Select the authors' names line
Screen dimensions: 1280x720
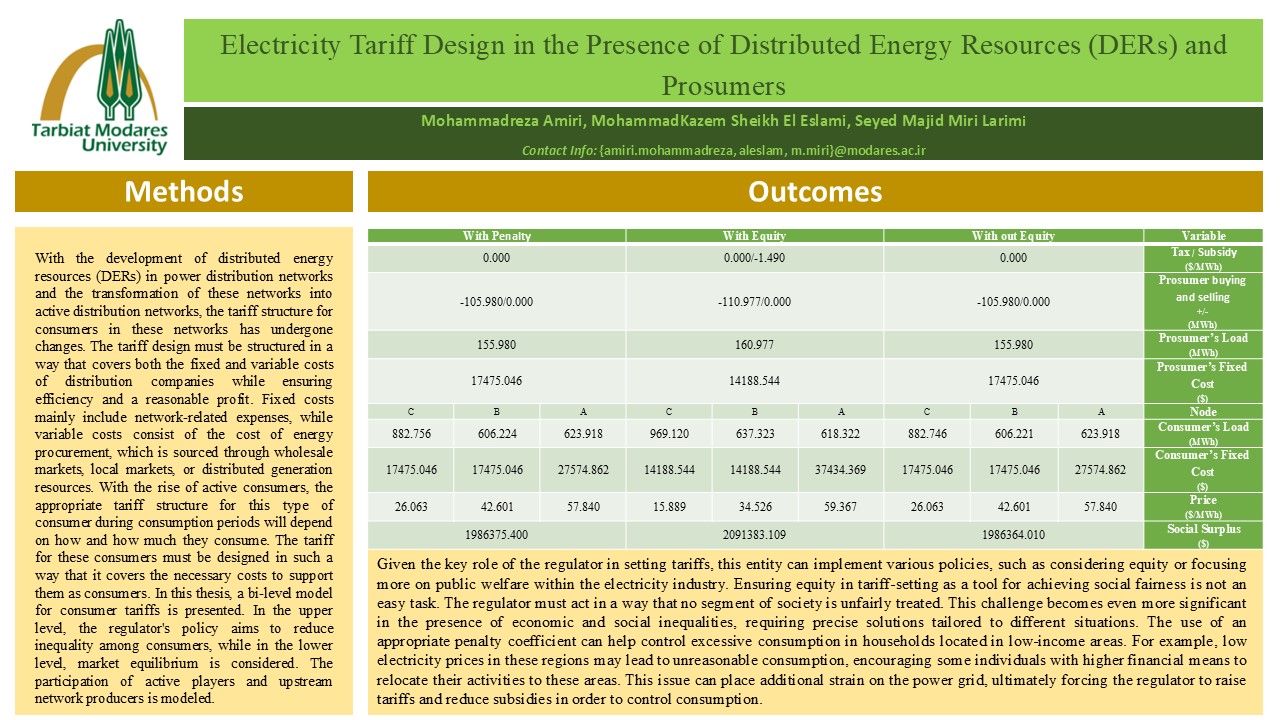point(722,121)
